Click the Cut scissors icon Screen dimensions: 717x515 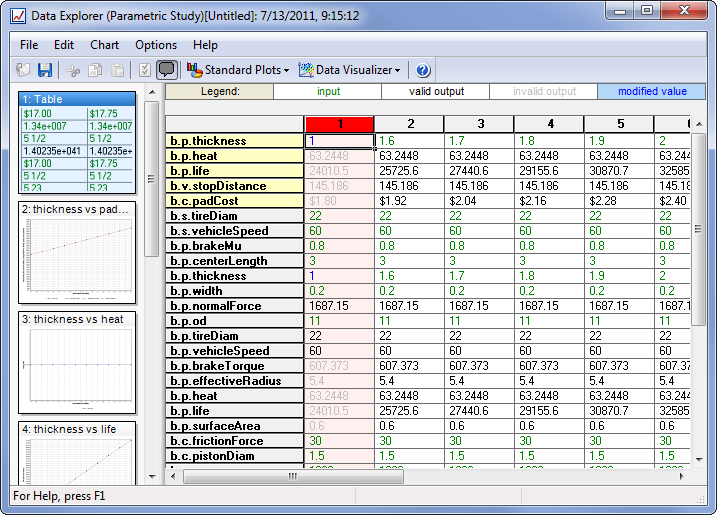(73, 70)
